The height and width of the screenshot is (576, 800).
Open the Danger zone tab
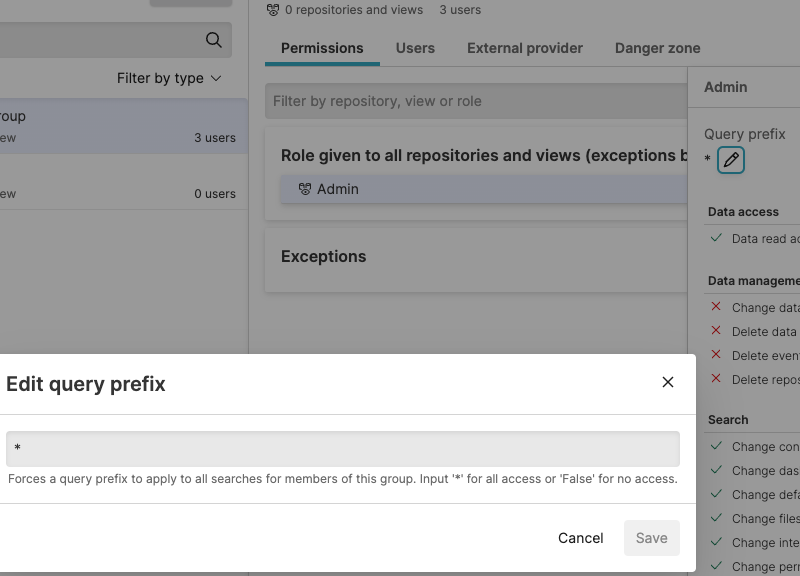tap(657, 48)
